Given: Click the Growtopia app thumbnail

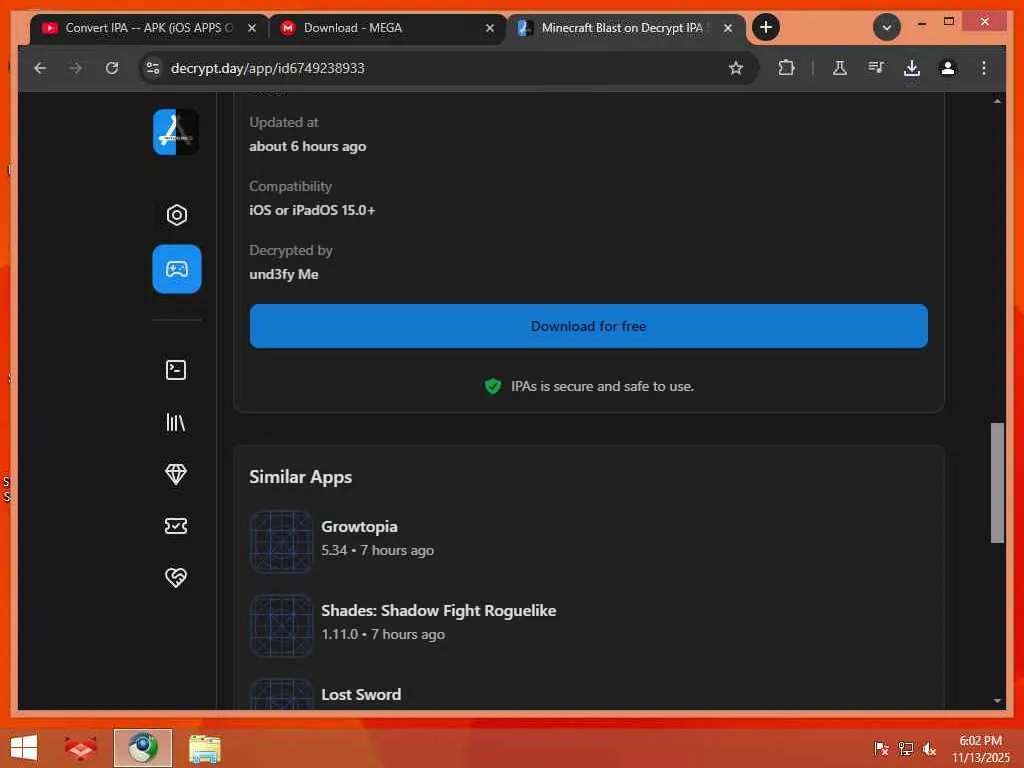Looking at the screenshot, I should (x=281, y=541).
